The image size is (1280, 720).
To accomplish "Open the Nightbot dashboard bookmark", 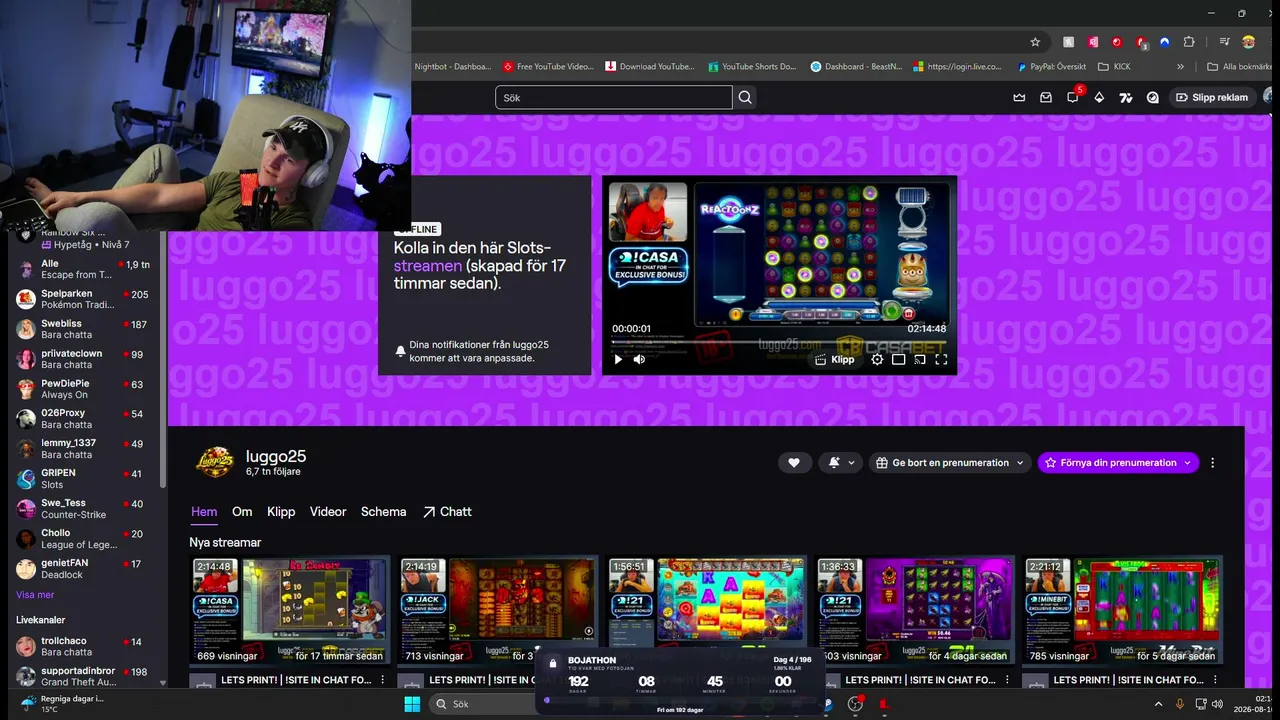I will click(453, 67).
